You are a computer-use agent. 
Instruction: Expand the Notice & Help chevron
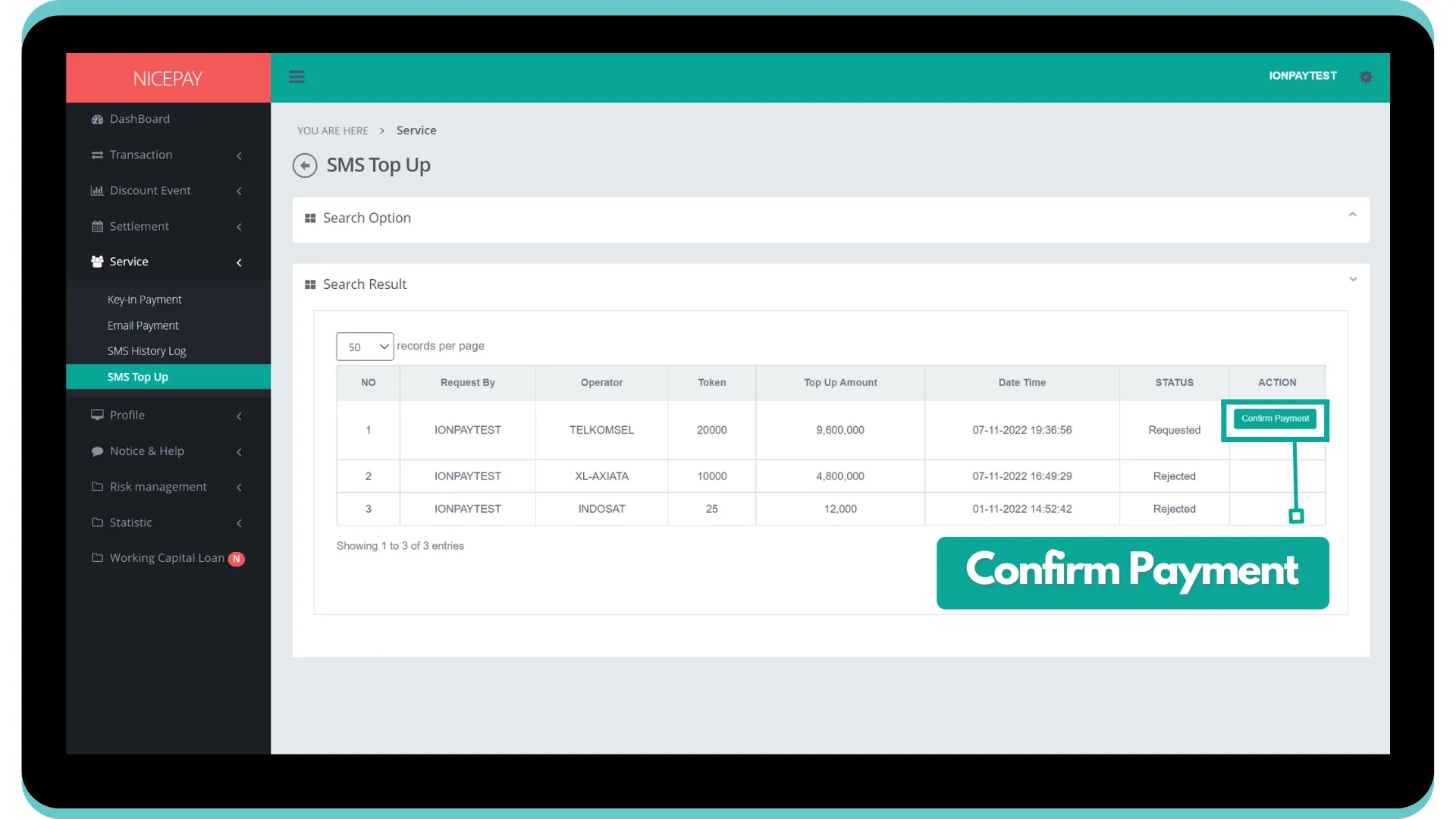click(239, 452)
